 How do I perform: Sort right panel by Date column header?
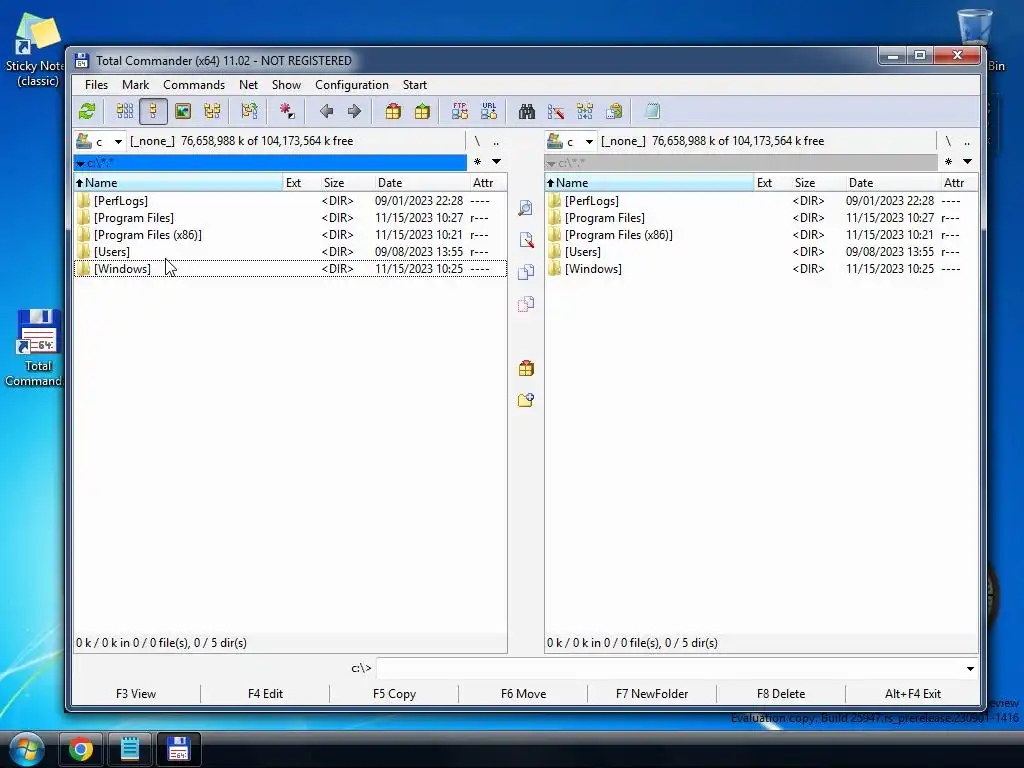[892, 183]
